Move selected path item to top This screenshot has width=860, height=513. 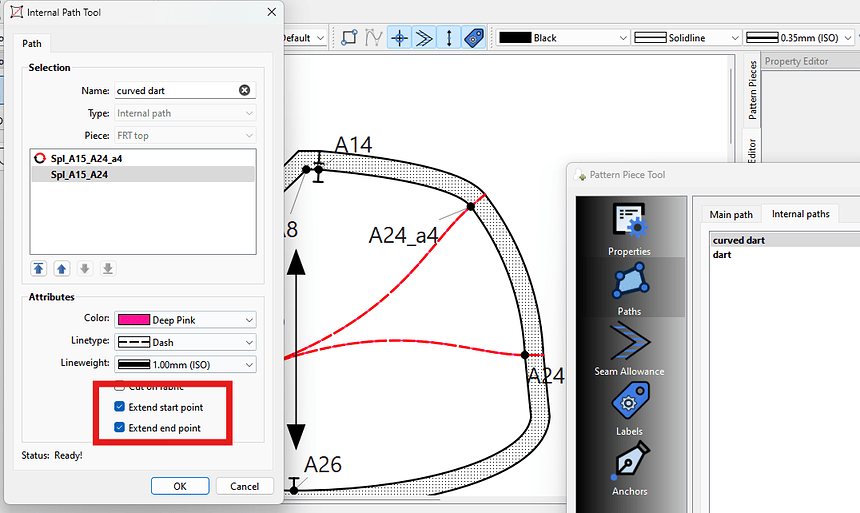point(39,268)
